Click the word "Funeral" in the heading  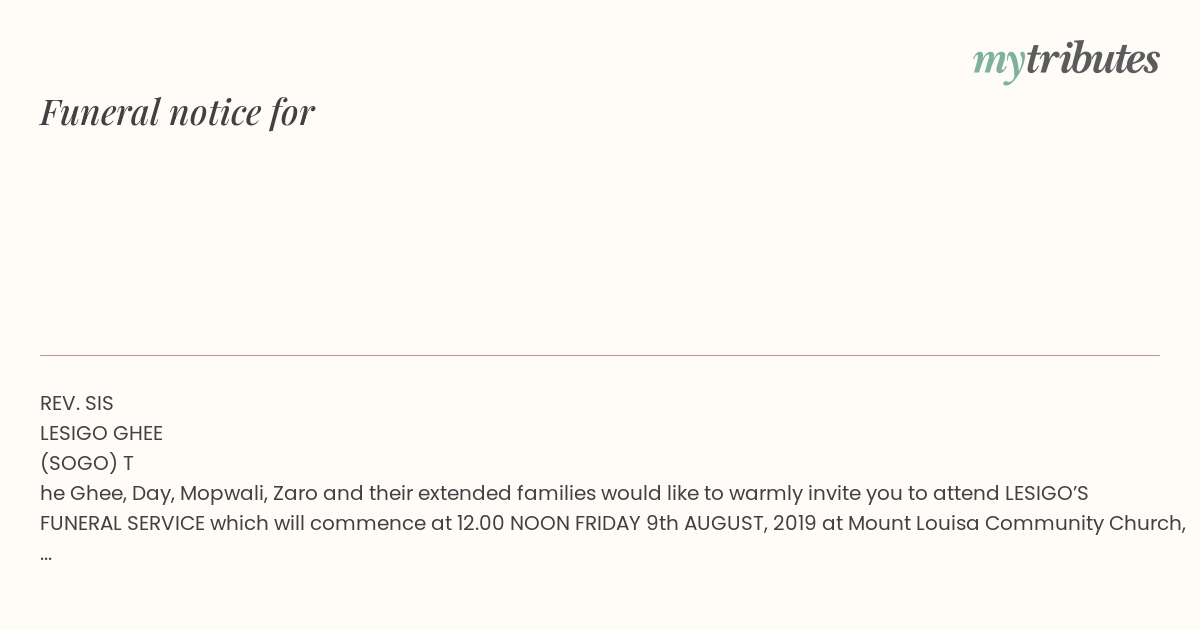click(100, 112)
